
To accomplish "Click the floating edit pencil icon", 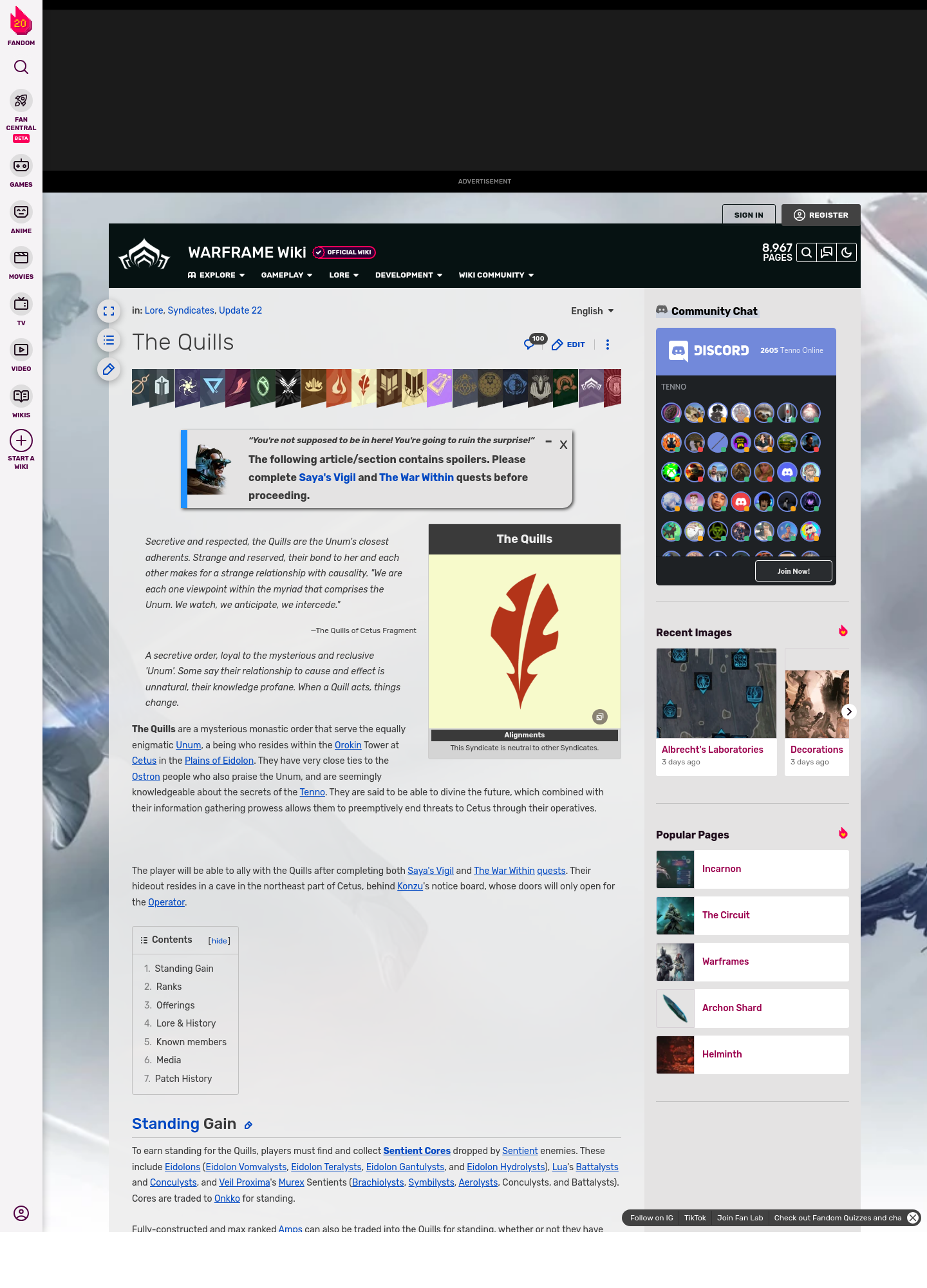I will pyautogui.click(x=109, y=369).
